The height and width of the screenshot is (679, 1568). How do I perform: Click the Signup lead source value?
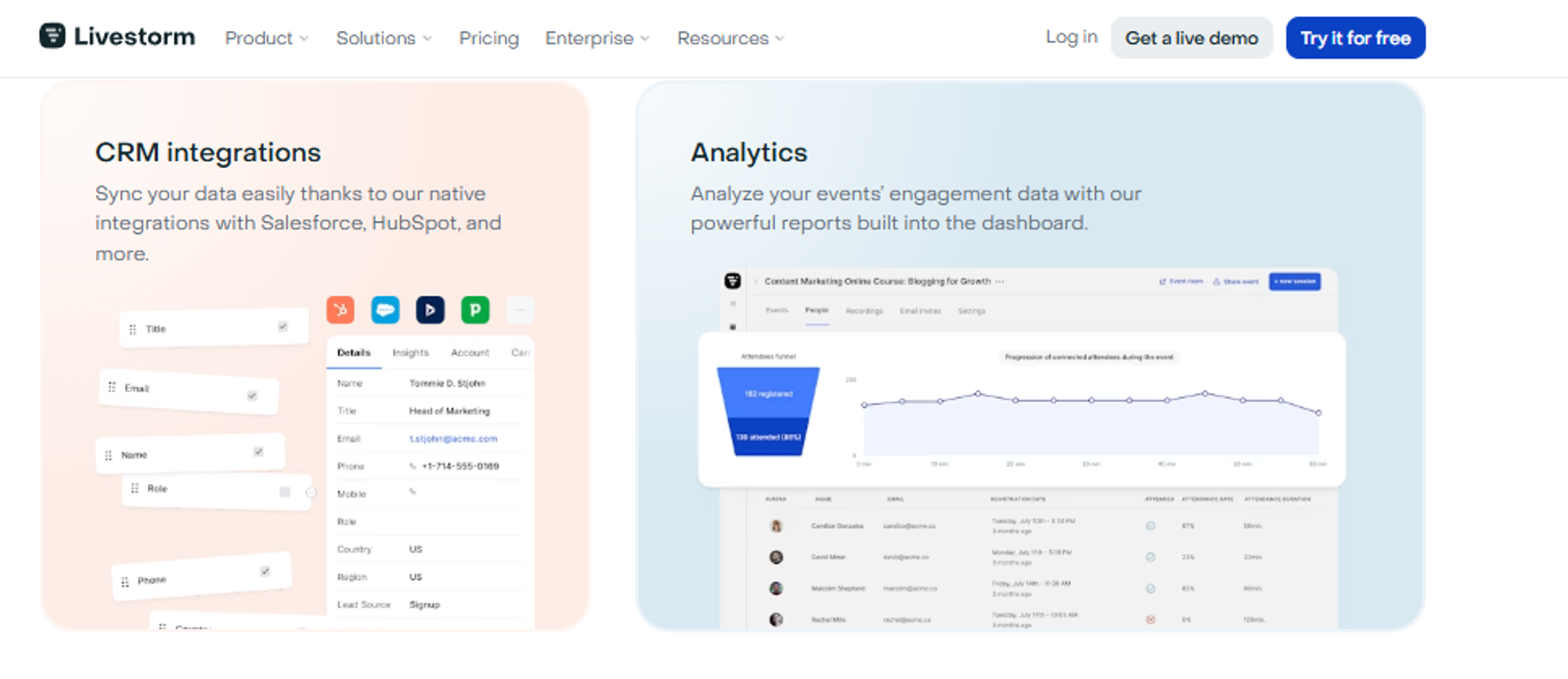point(425,605)
